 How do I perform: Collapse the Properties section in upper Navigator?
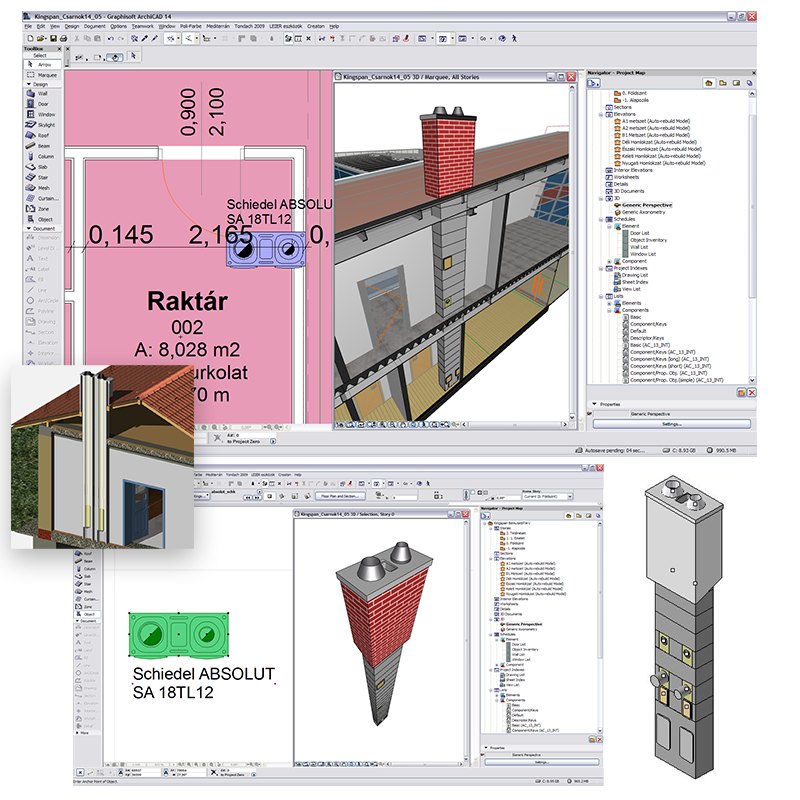coord(594,404)
